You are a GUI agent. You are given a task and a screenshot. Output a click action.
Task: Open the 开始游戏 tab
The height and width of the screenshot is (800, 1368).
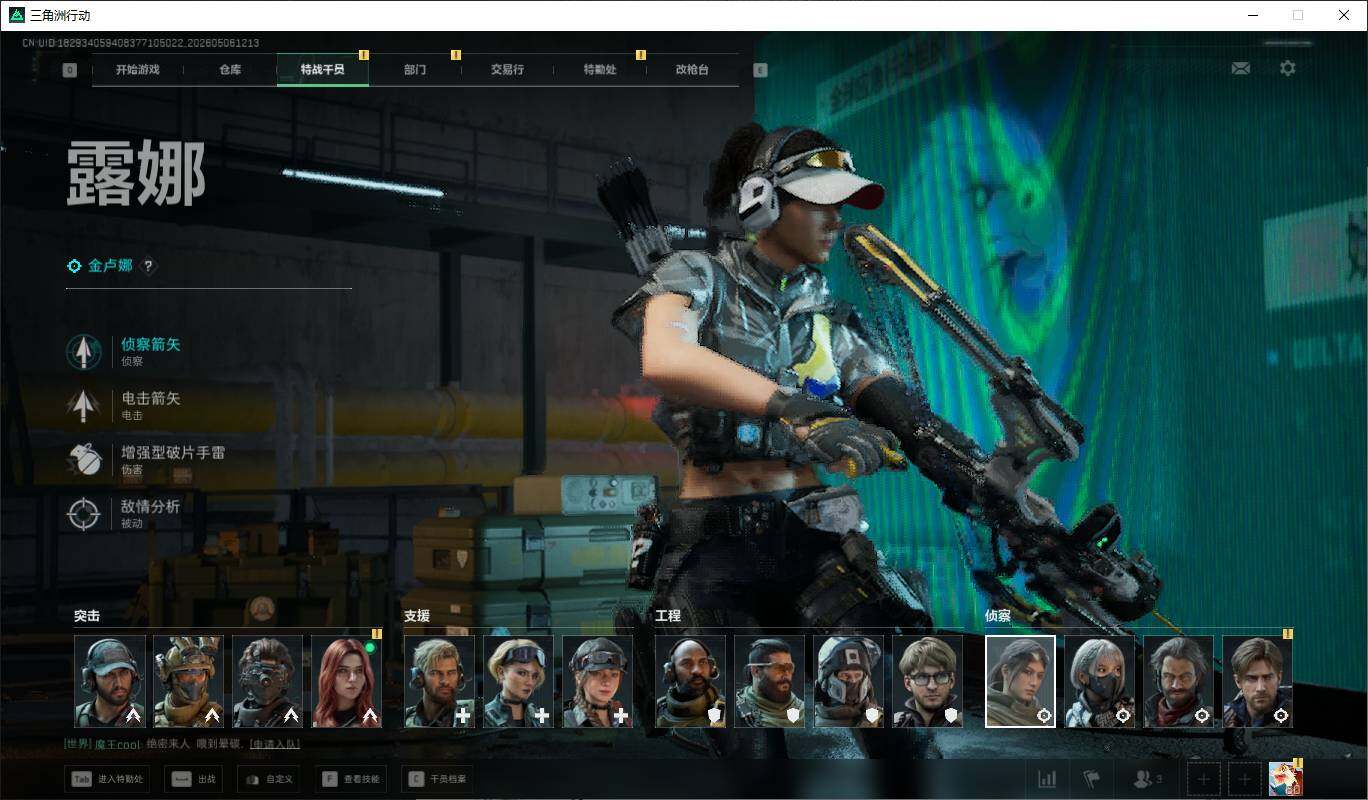click(x=137, y=70)
